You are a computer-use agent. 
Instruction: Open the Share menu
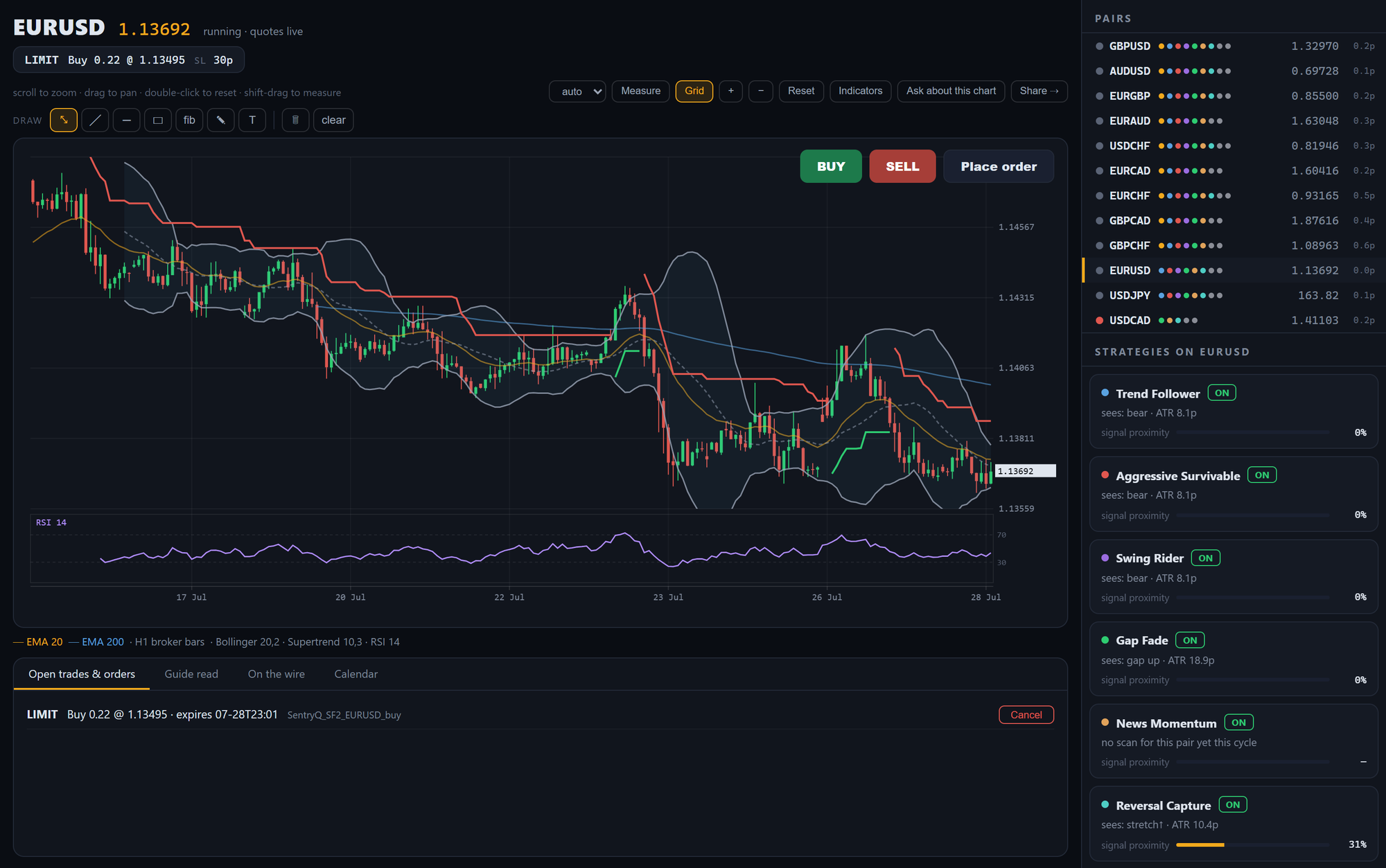(x=1039, y=91)
